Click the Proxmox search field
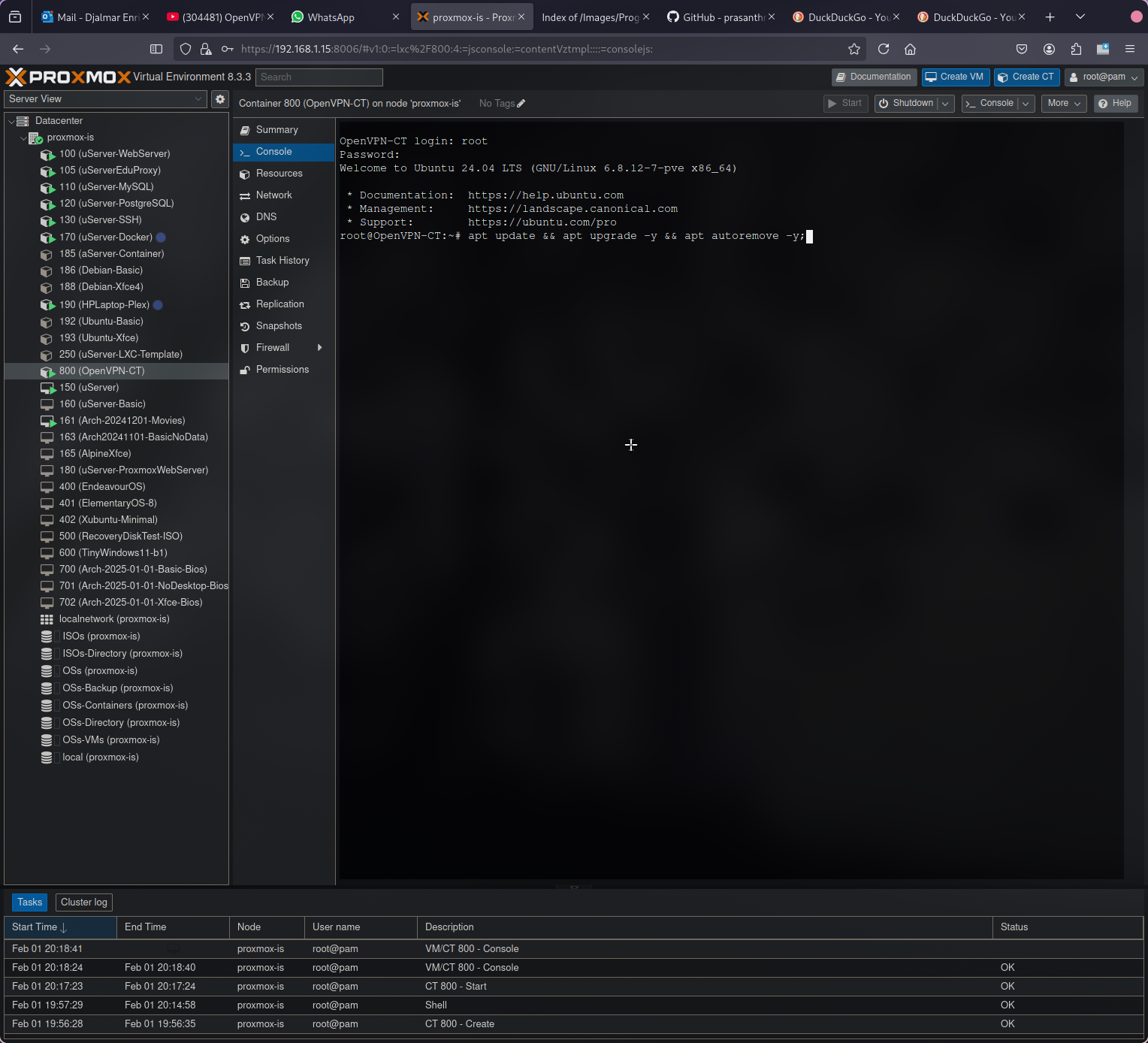Screen dimensions: 1148x1043 (319, 77)
